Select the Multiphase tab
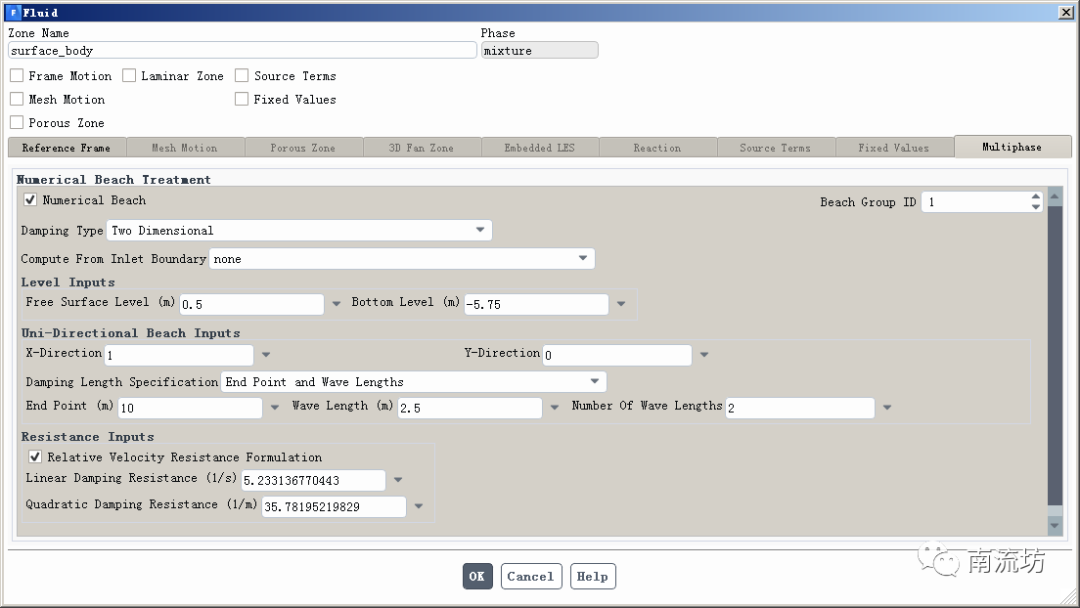 (1012, 147)
